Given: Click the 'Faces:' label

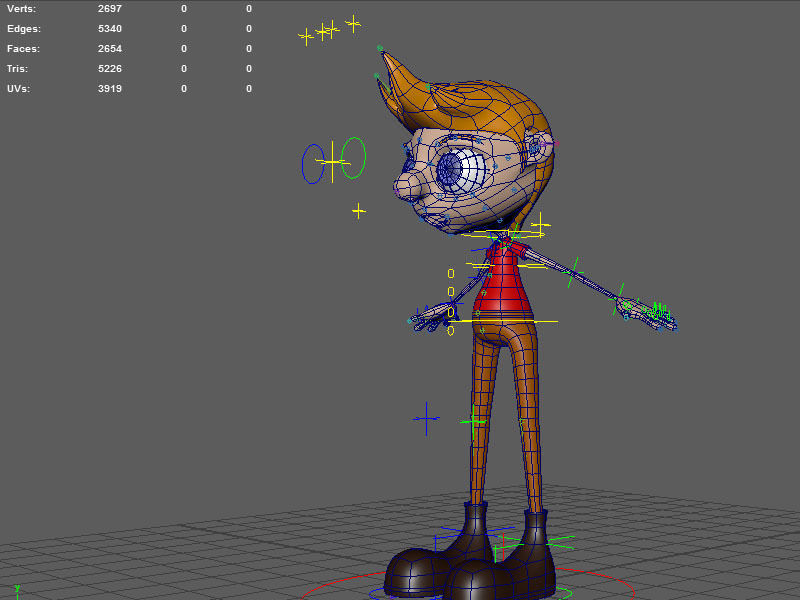Looking at the screenshot, I should [x=23, y=48].
